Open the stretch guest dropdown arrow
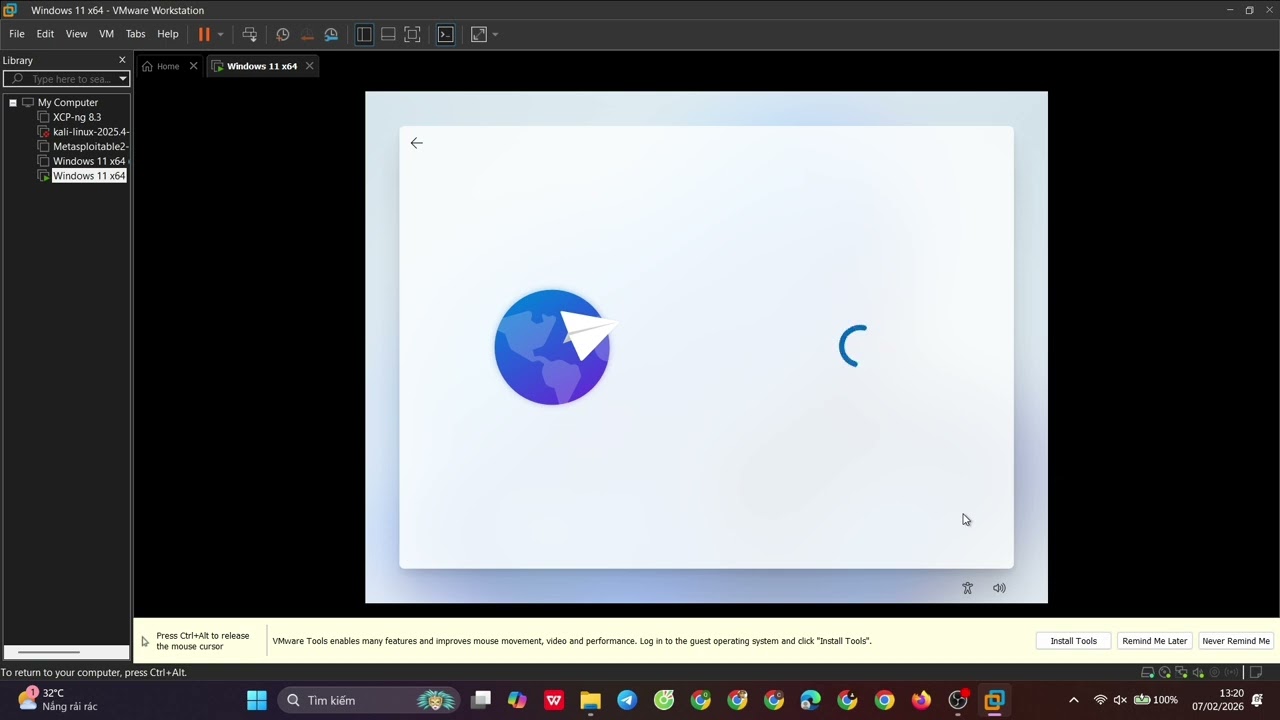 coord(495,34)
